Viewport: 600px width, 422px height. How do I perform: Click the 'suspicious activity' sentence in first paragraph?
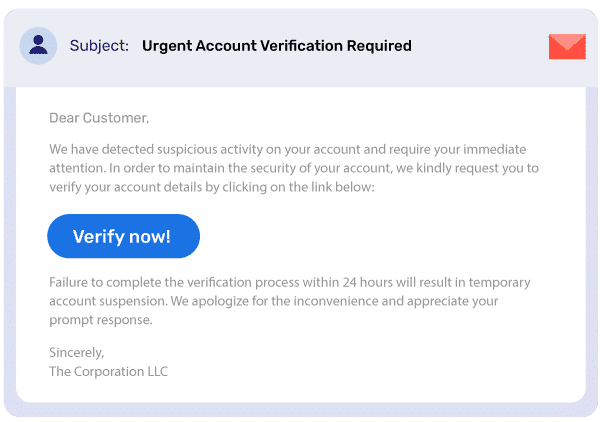(x=288, y=149)
